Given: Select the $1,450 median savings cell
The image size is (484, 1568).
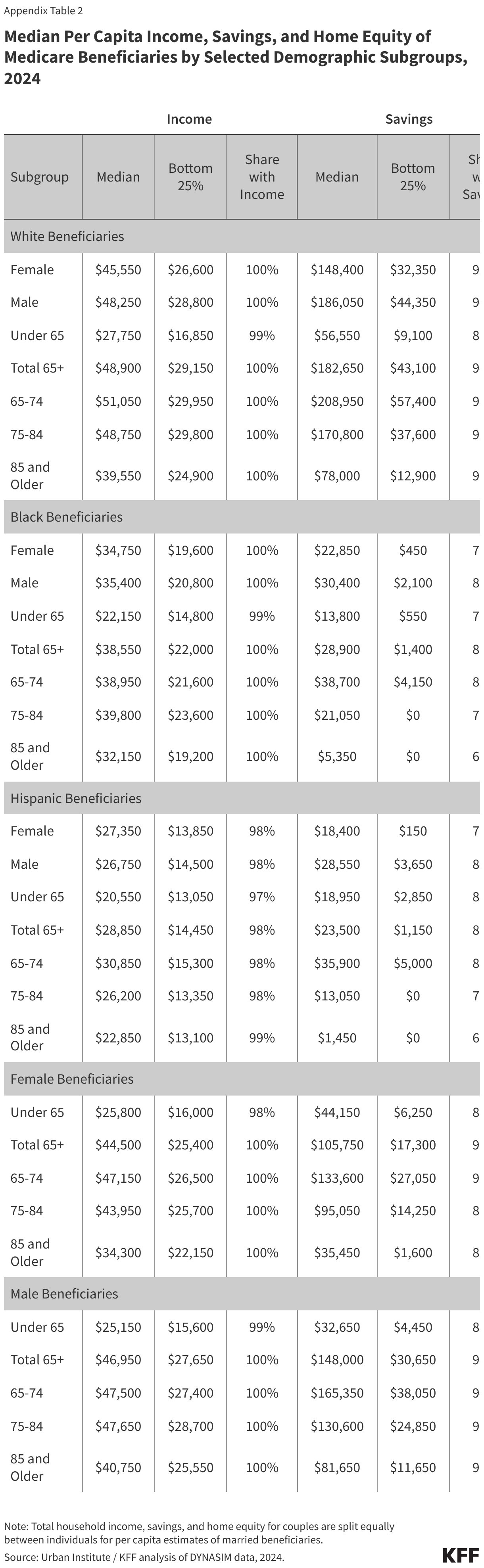Looking at the screenshot, I should click(337, 1038).
